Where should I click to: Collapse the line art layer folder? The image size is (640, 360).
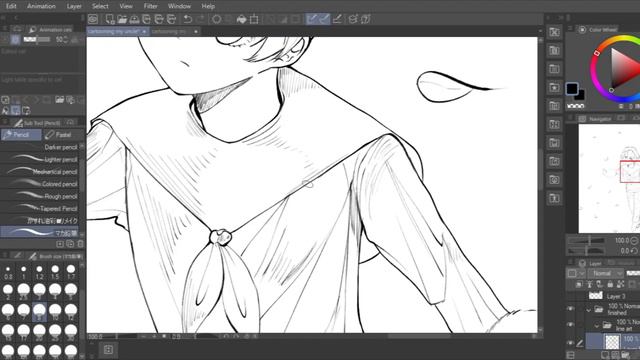(x=596, y=326)
